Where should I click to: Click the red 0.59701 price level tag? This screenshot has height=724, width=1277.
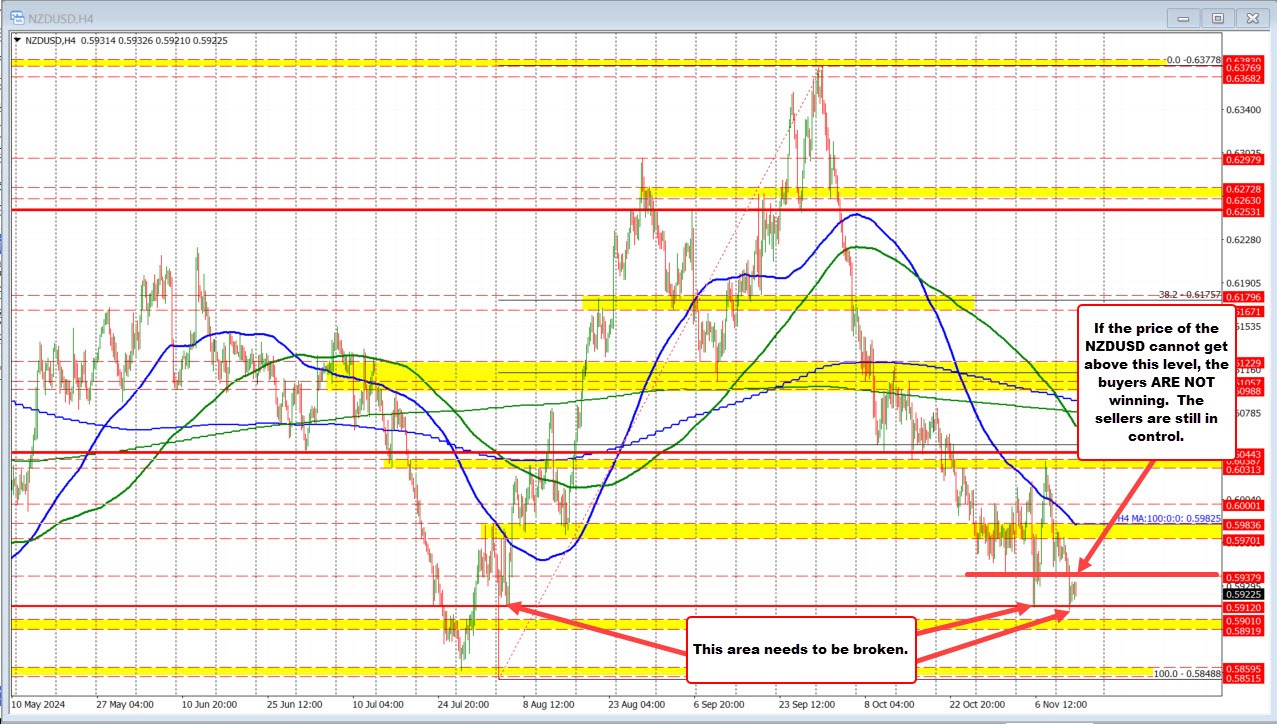pyautogui.click(x=1242, y=540)
